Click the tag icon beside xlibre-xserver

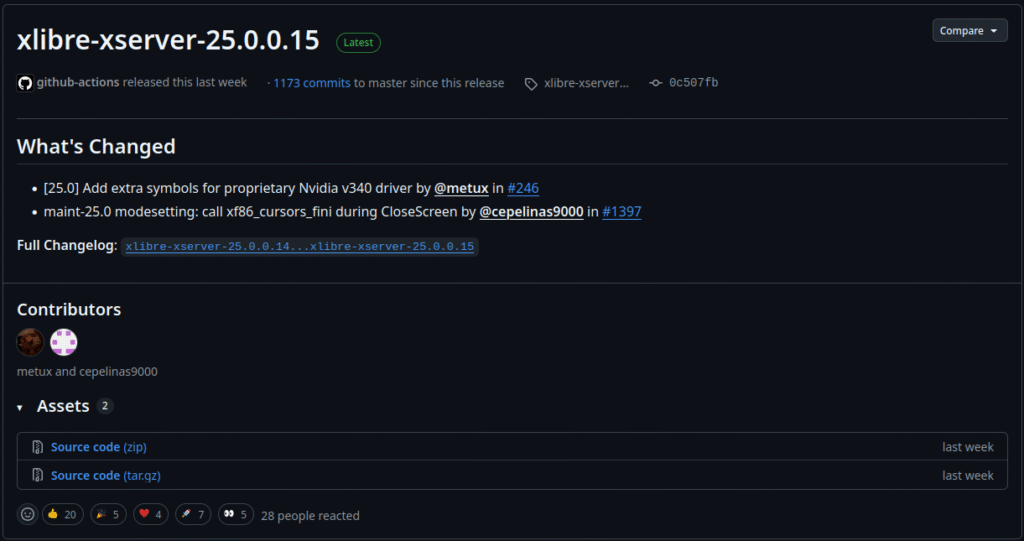coord(530,84)
